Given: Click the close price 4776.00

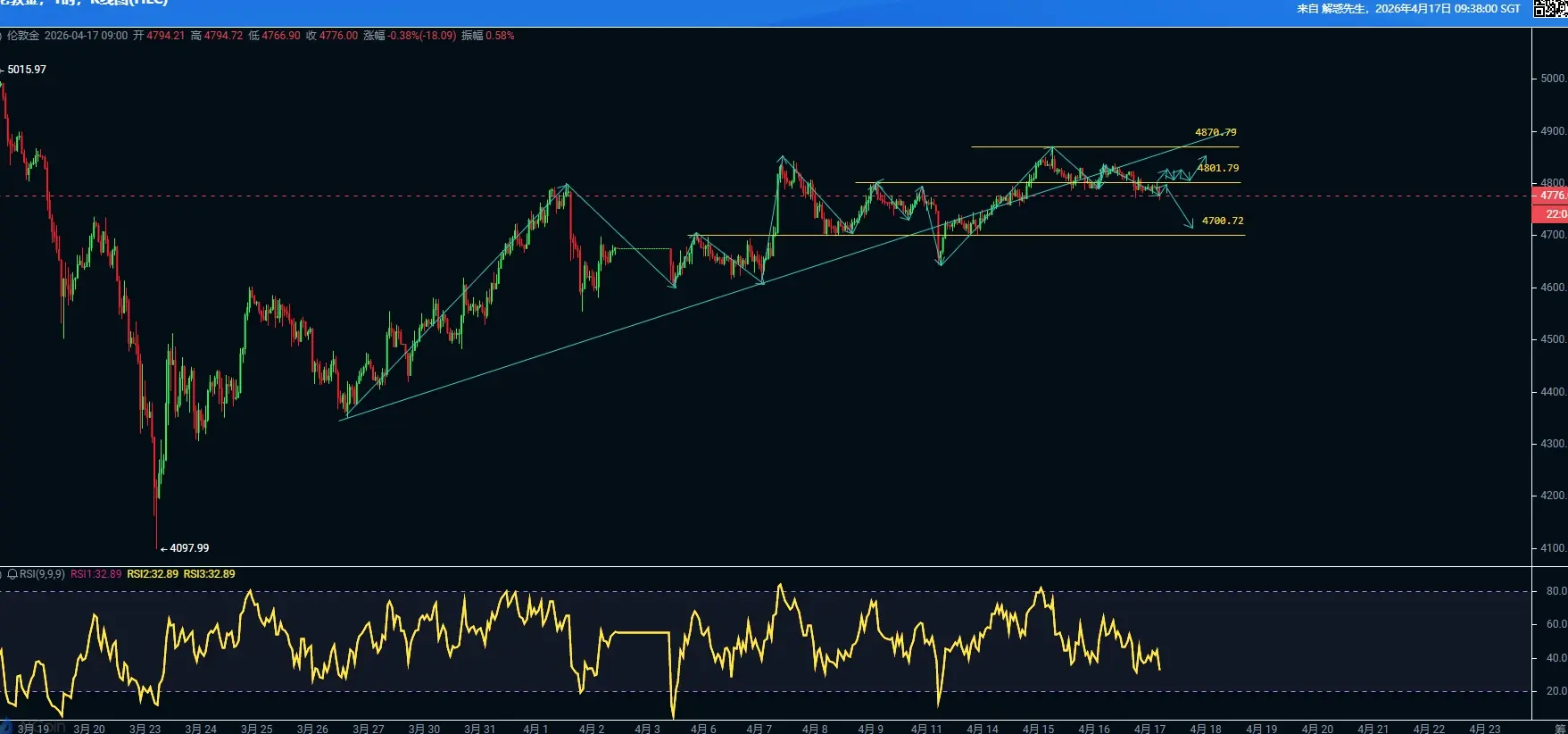Looking at the screenshot, I should click(x=338, y=36).
